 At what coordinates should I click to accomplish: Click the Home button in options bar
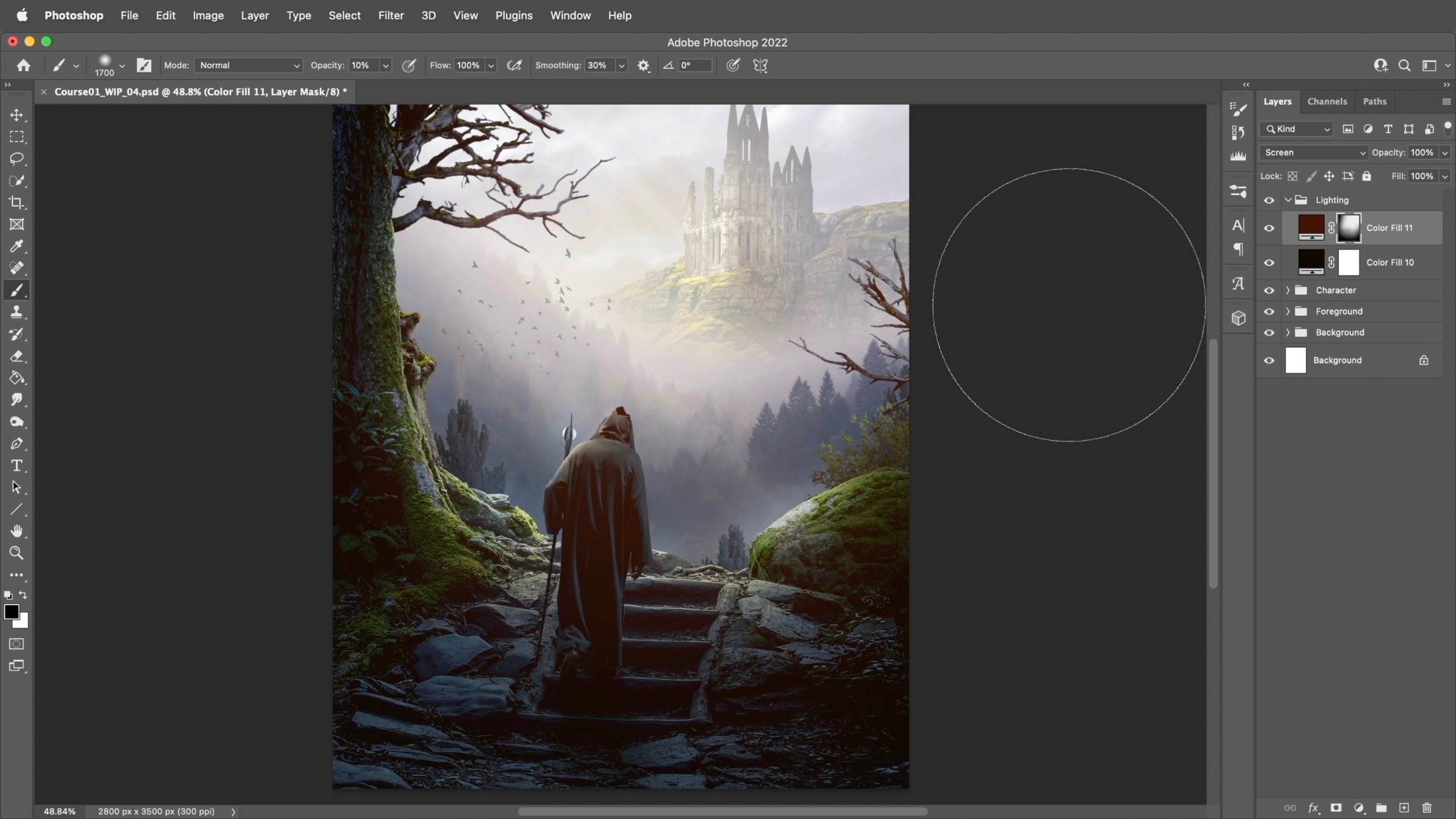(23, 65)
